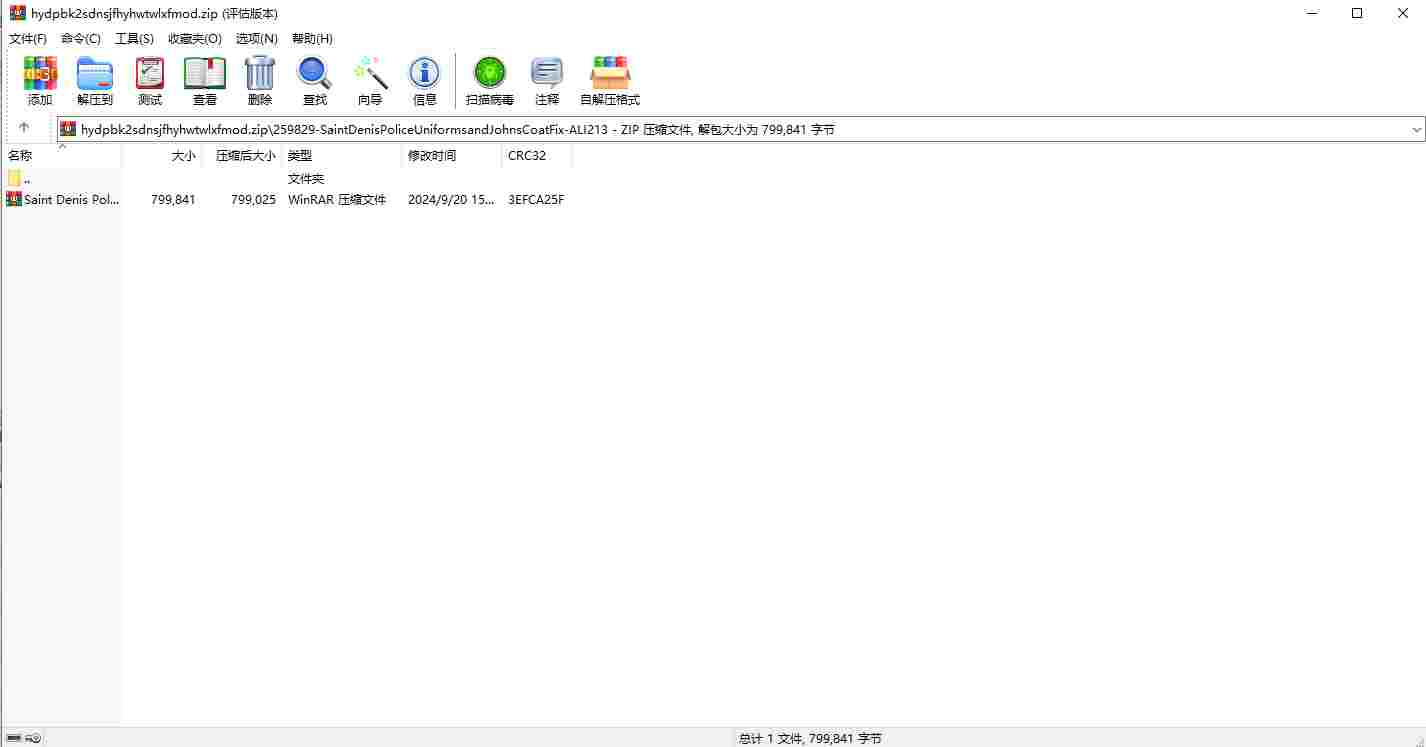1426x747 pixels.
Task: Sort by 大小 column header
Action: (x=162, y=156)
